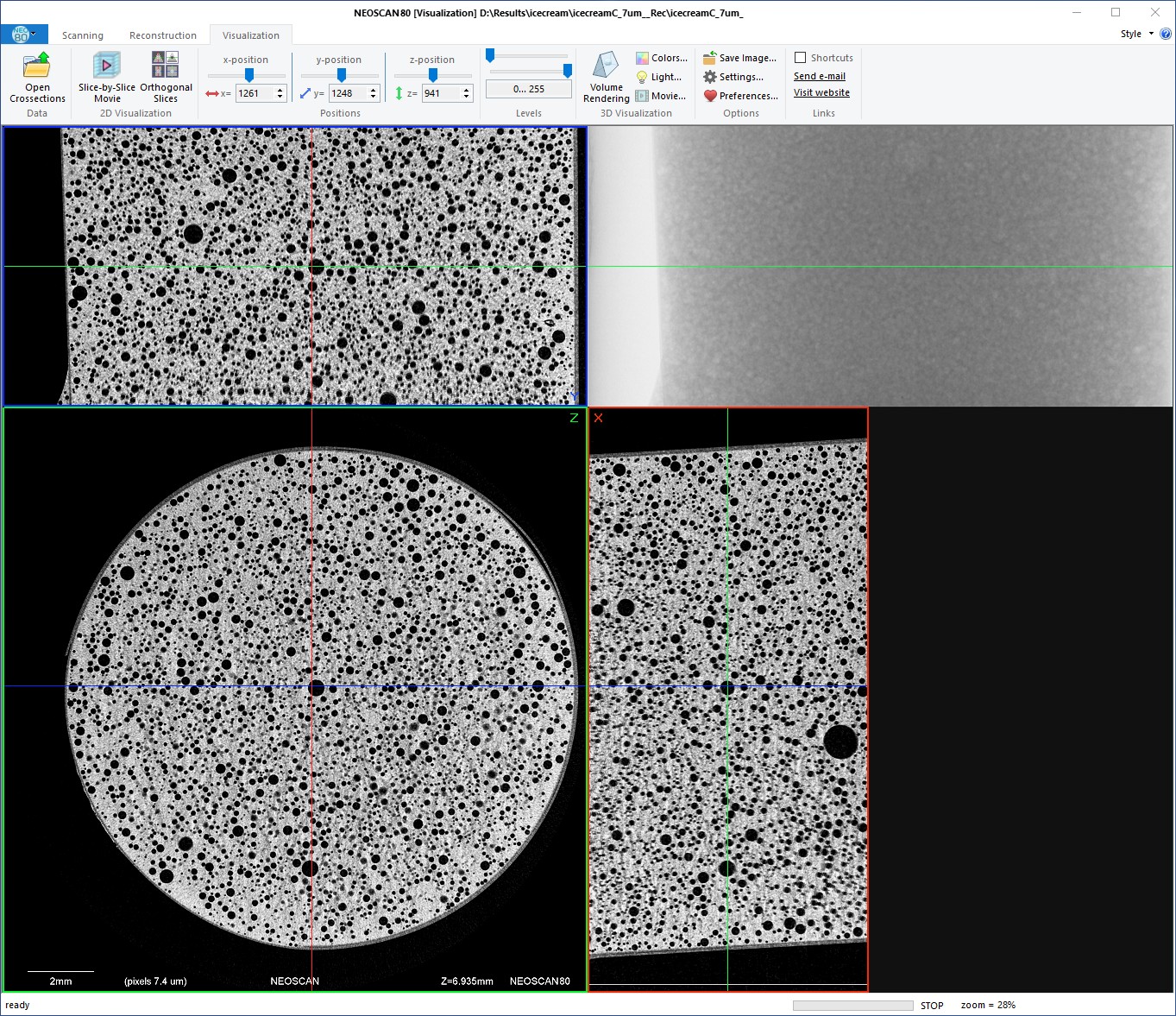Viewport: 1176px width, 1016px height.
Task: Click the x-position spinner arrows
Action: coord(280,93)
